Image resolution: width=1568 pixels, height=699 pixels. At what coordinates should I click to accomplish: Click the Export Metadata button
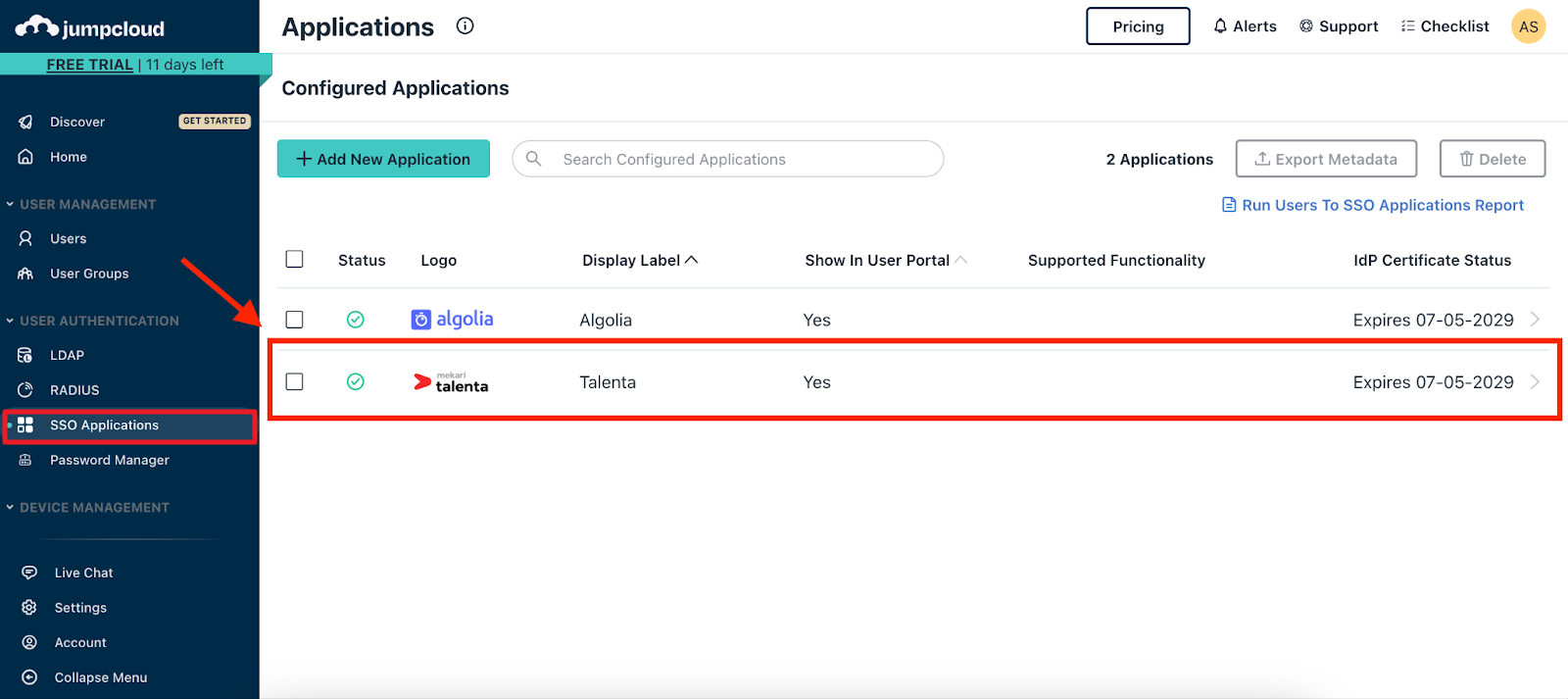pyautogui.click(x=1326, y=159)
